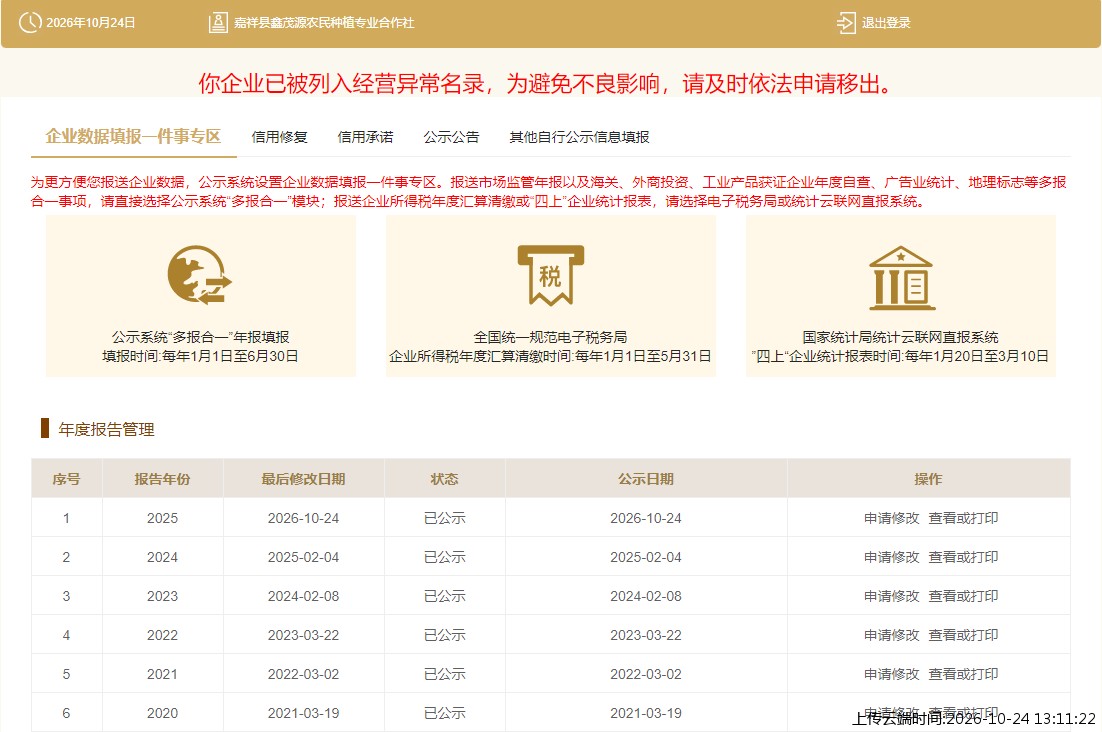The image size is (1102, 732).
Task: Switch to the 信用承诺 tab
Action: point(365,137)
